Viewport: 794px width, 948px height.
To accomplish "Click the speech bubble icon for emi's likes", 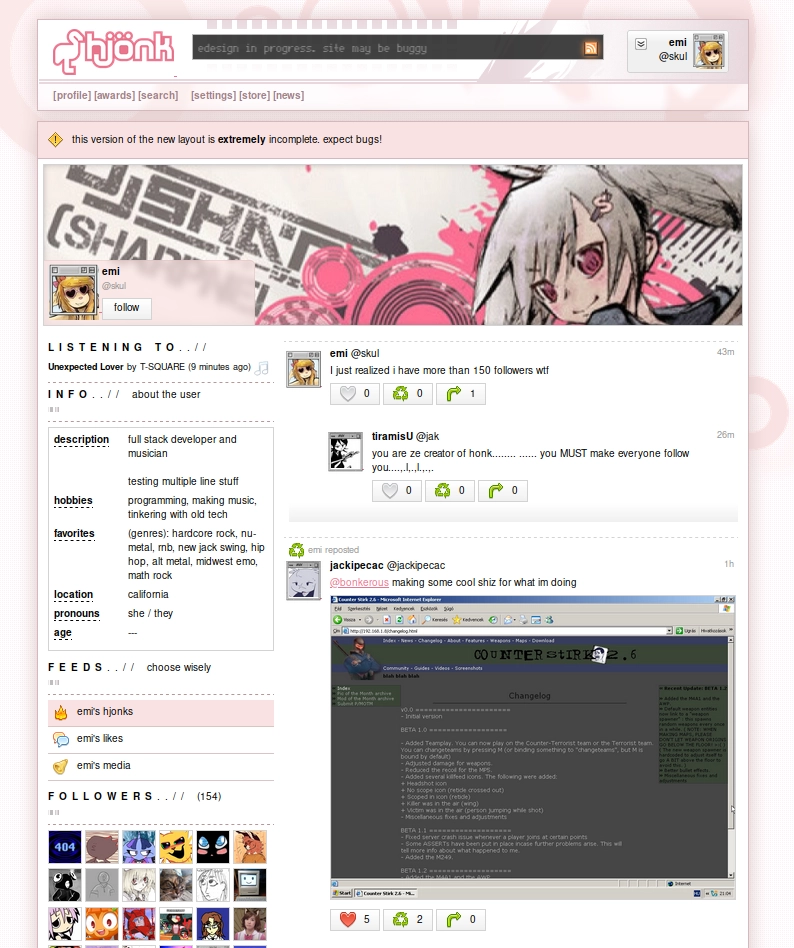I will click(60, 739).
